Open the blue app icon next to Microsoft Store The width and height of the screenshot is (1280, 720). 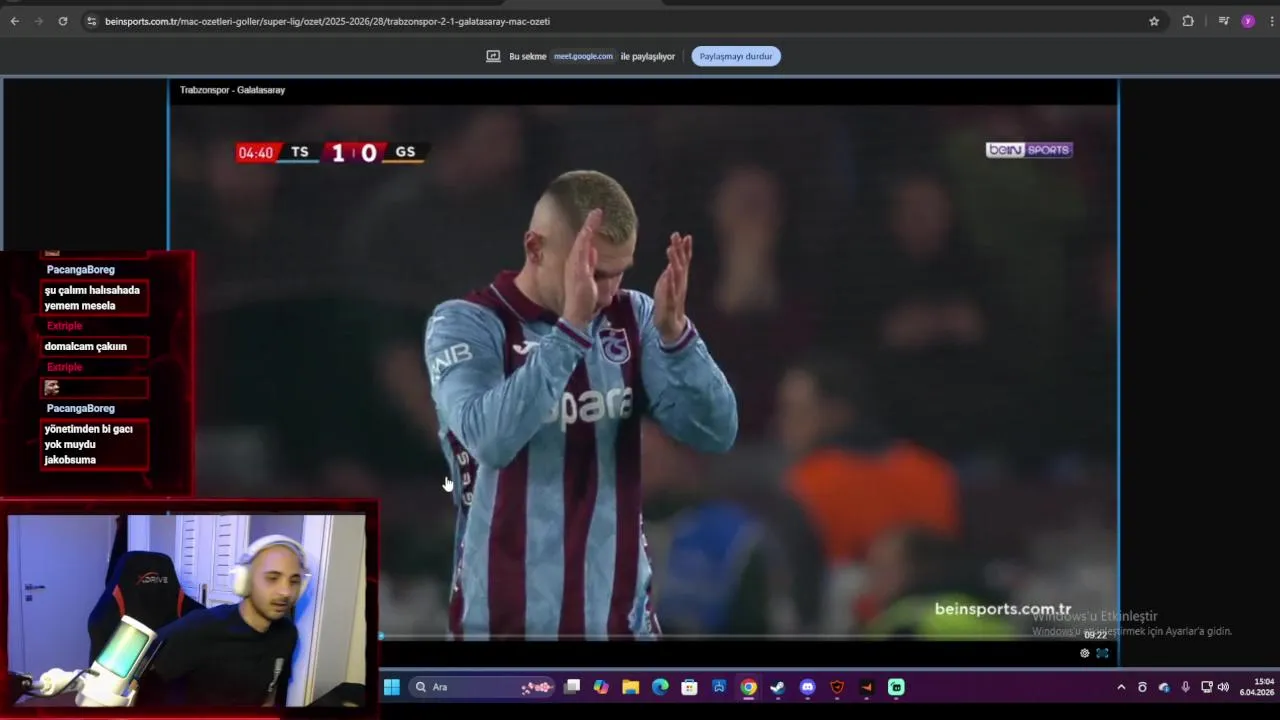[719, 687]
